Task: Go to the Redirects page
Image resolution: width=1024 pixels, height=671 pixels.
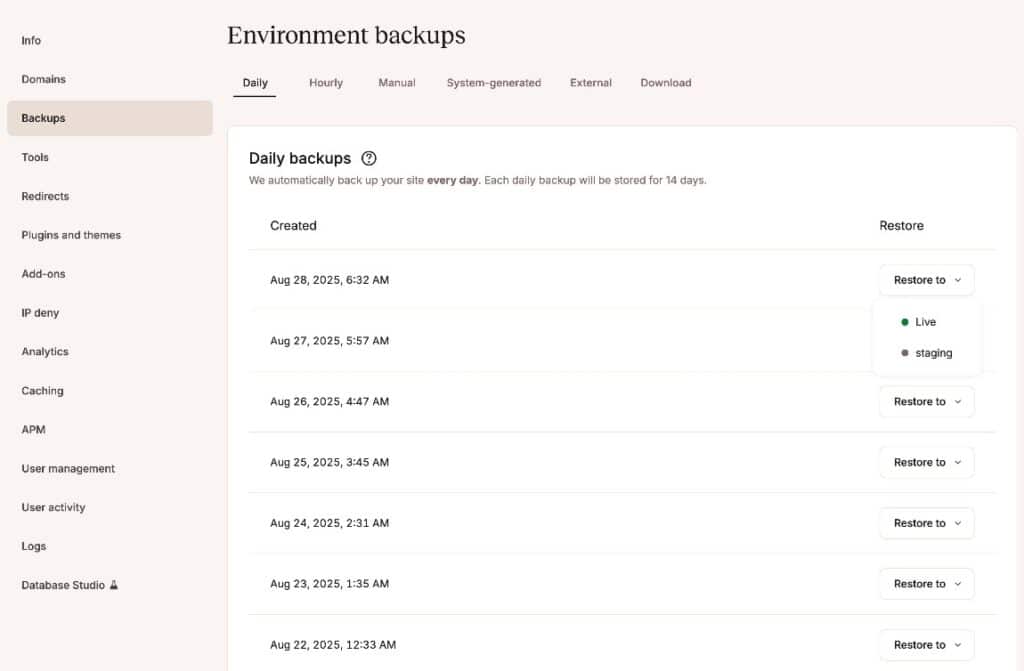Action: 45,196
